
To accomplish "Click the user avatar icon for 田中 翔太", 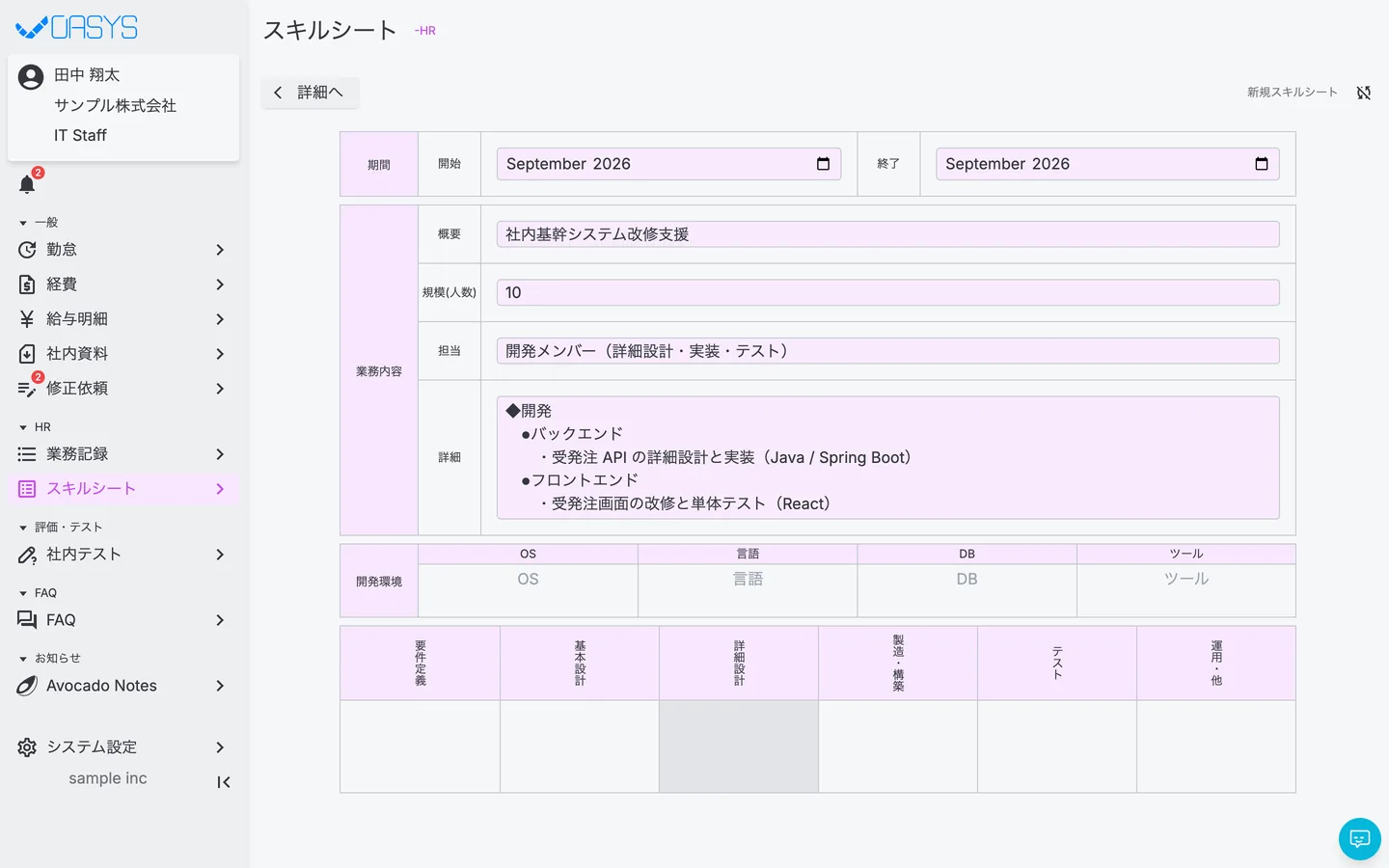I will point(31,76).
